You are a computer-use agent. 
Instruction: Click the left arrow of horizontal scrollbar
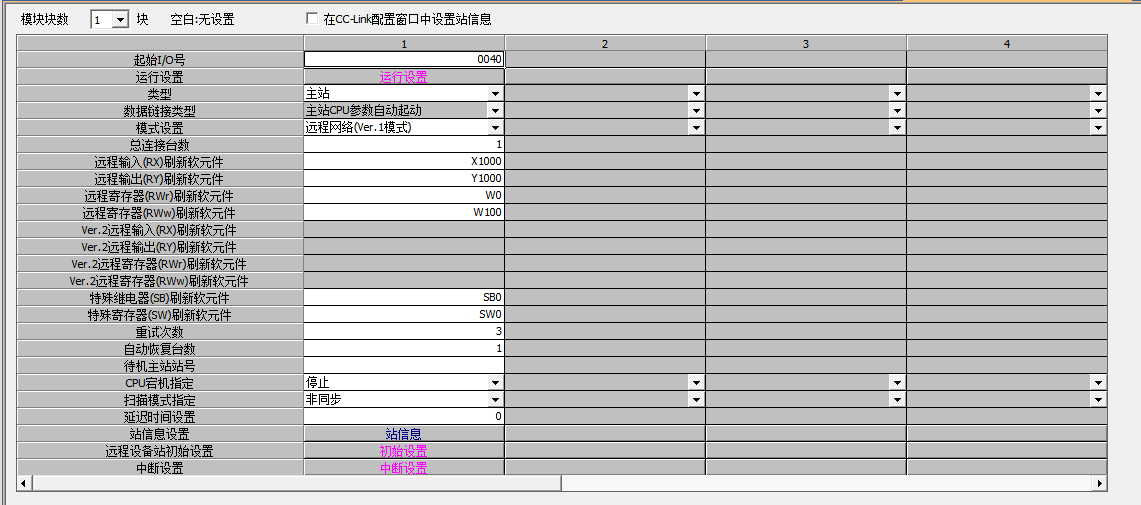pyautogui.click(x=24, y=484)
